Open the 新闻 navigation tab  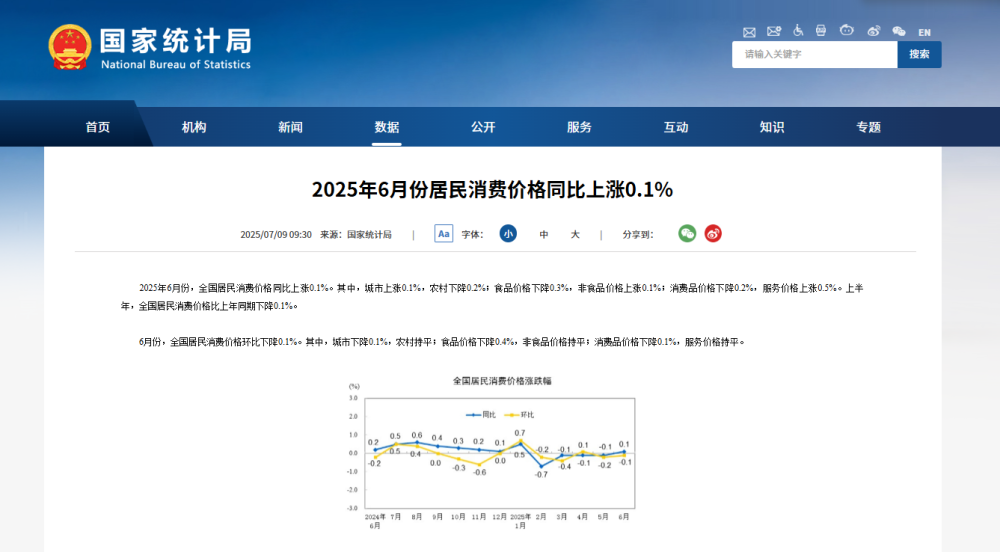coord(290,127)
